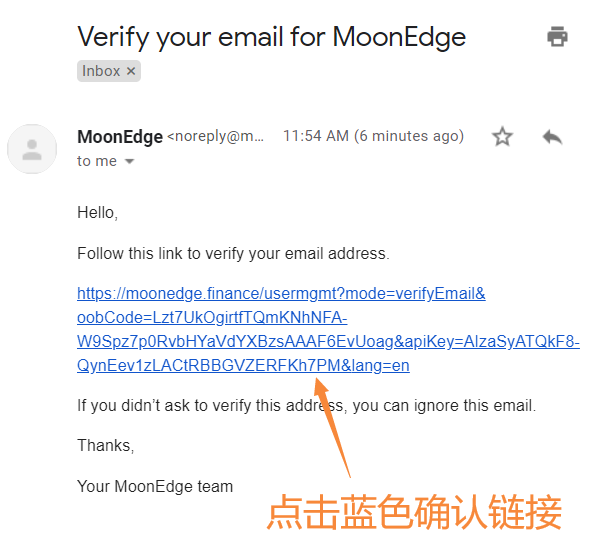Image resolution: width=596 pixels, height=560 pixels.
Task: Click the orange Chinese annotation text
Action: pos(414,512)
